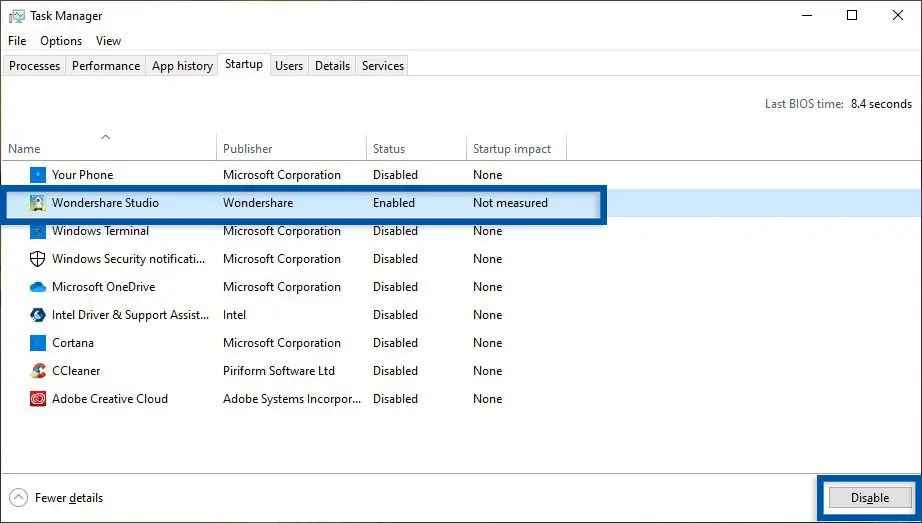Maximize the Task Manager window
922x523 pixels.
[851, 16]
